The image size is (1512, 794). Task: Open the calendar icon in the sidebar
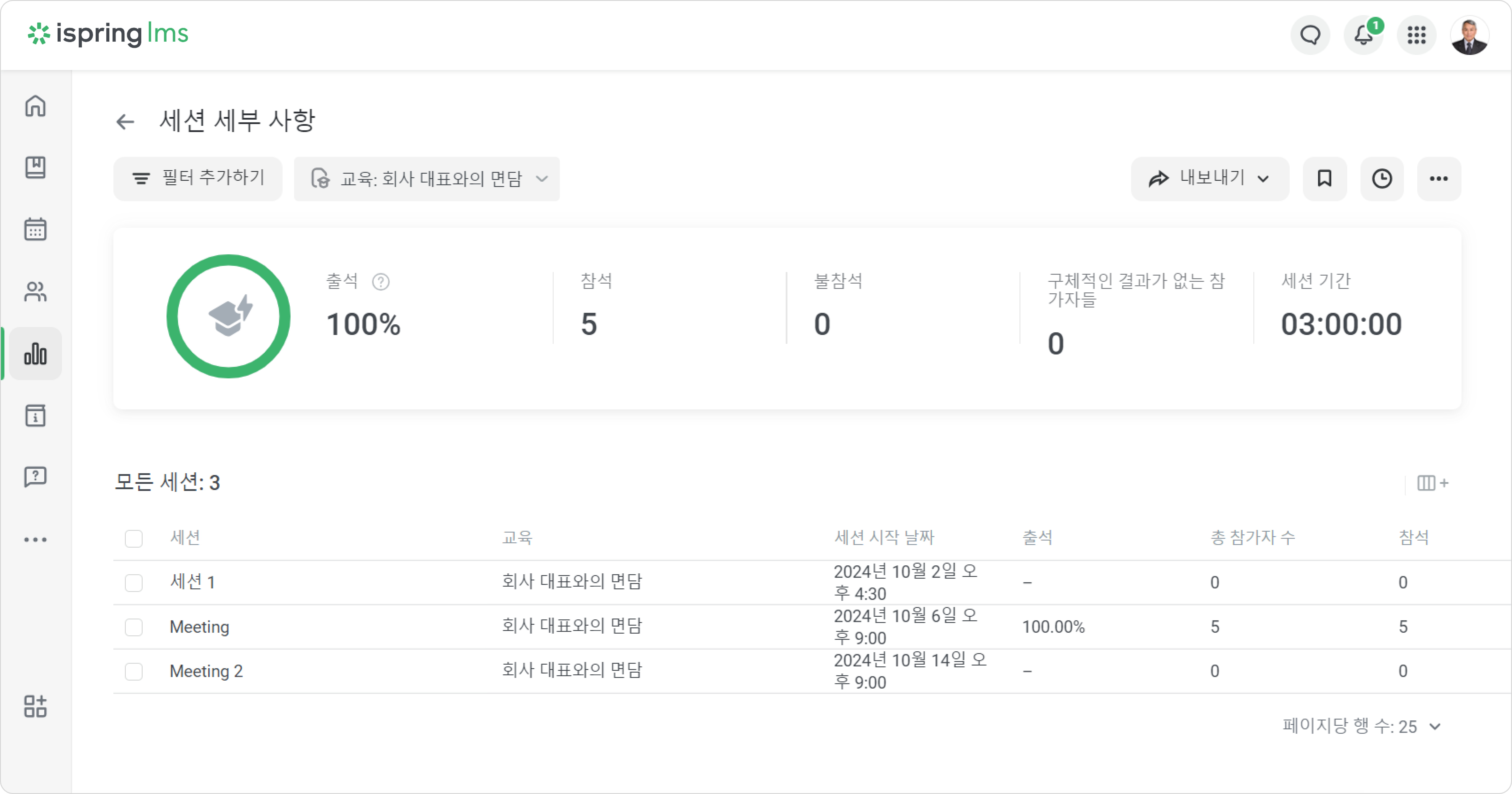tap(35, 230)
